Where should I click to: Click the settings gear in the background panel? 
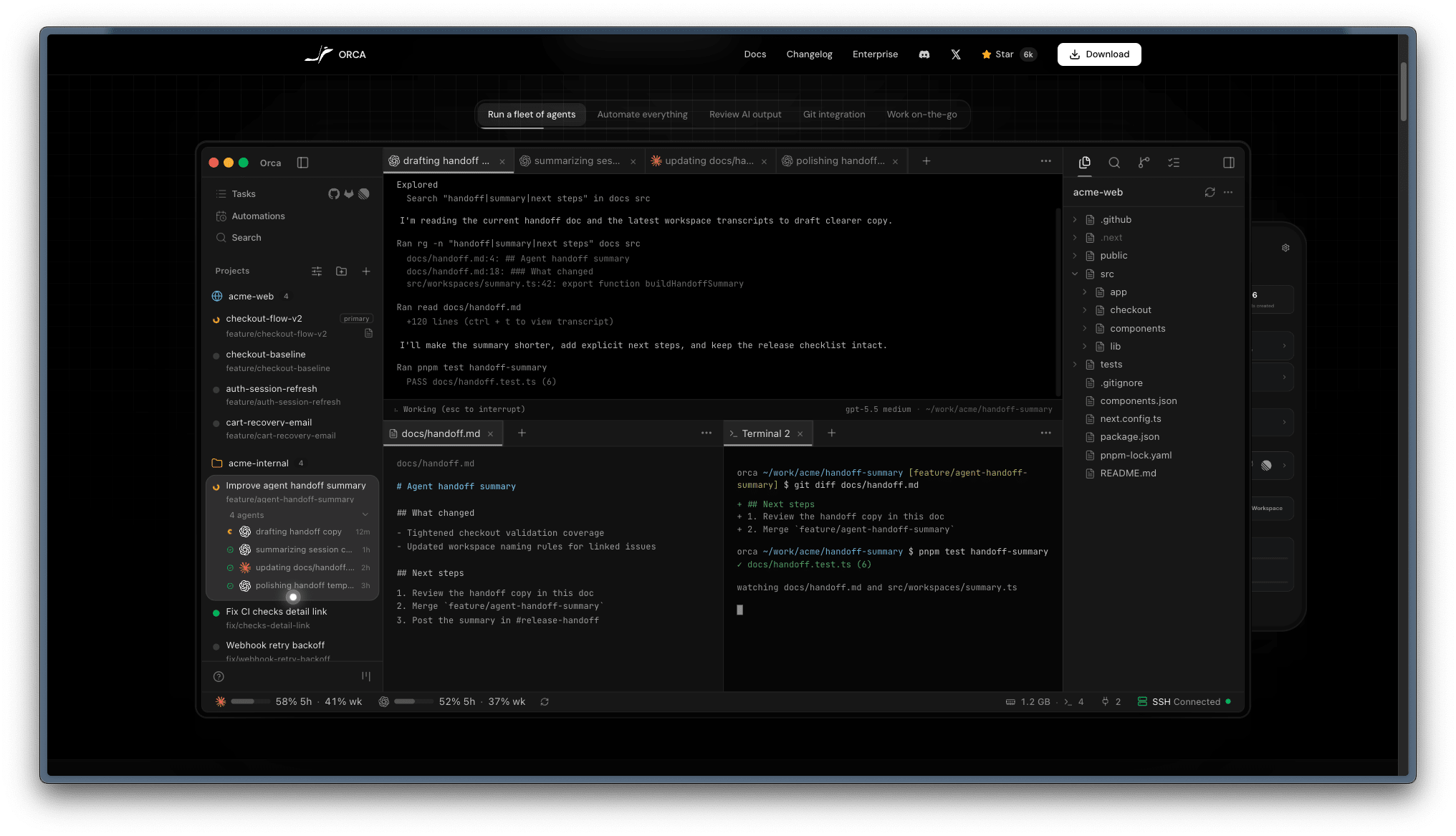click(1285, 248)
